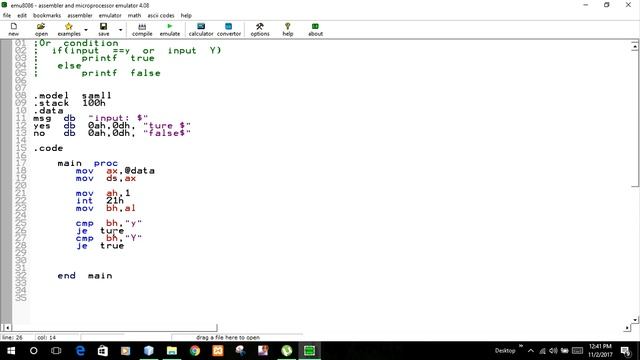The height and width of the screenshot is (360, 640).
Task: Open the emulator menu
Action: click(110, 16)
